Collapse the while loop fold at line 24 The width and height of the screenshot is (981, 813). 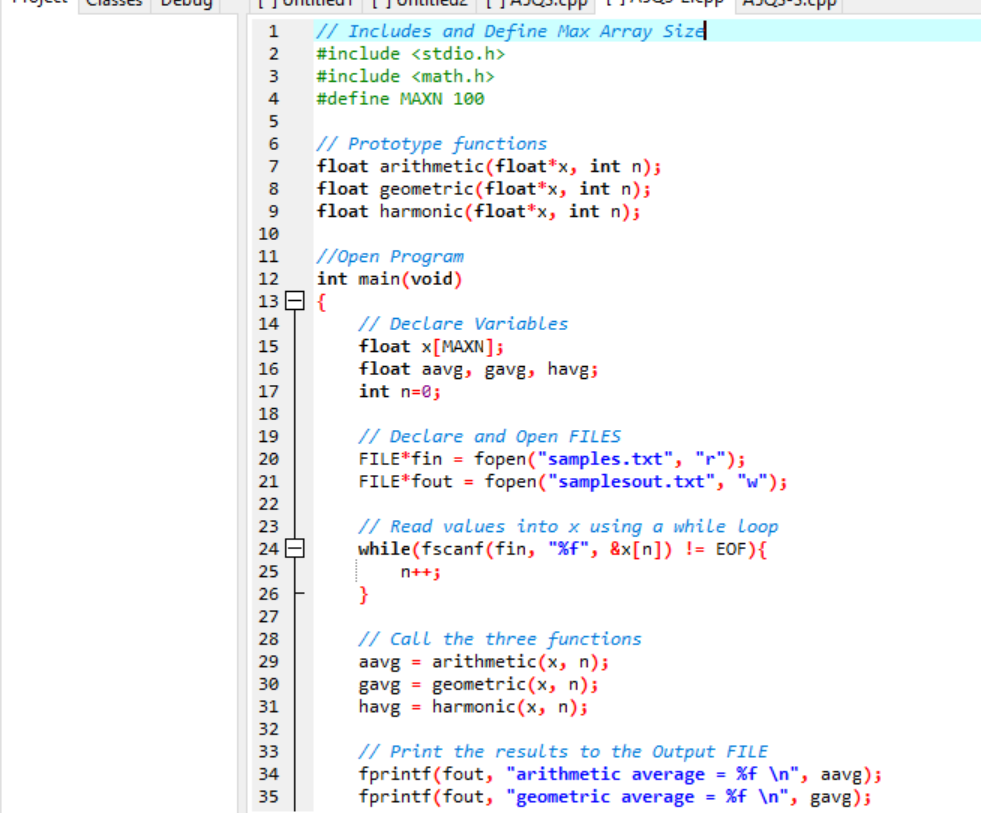pos(295,549)
